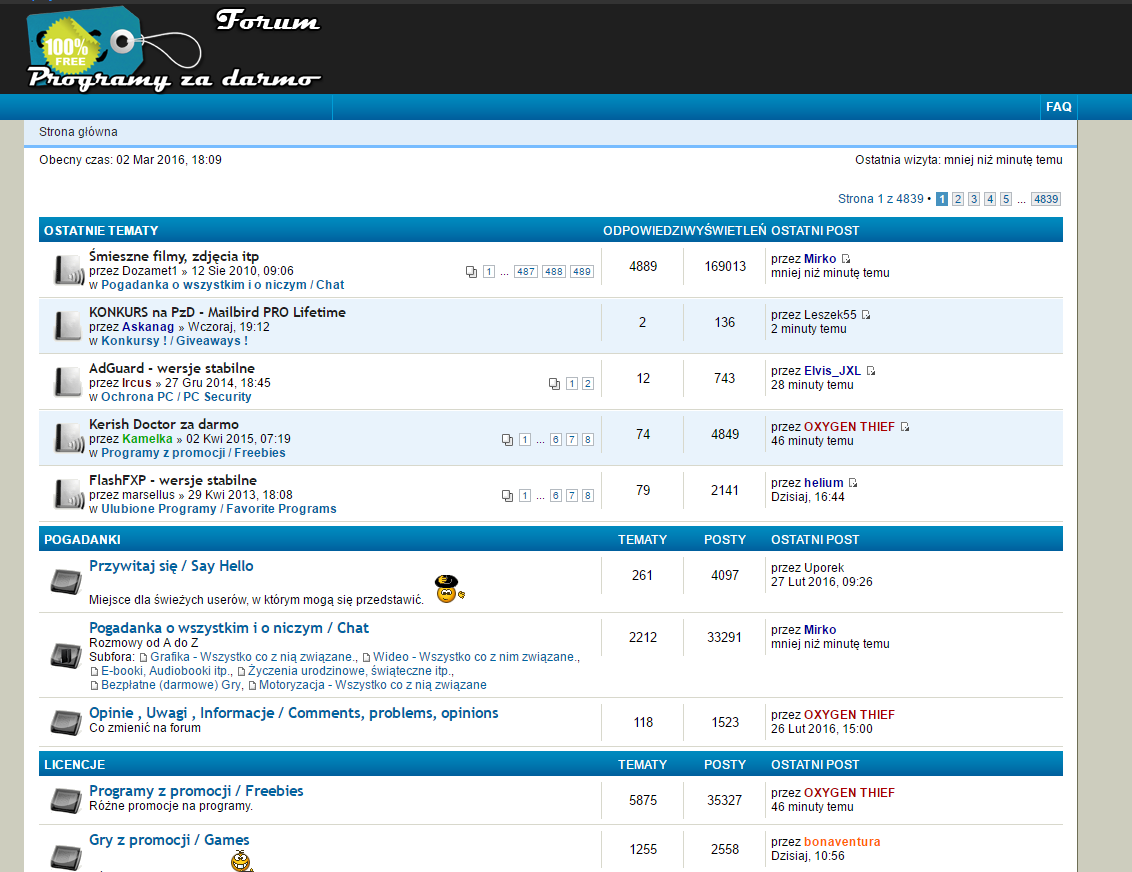This screenshot has width=1132, height=872.
Task: Click multipage icon in Kerish Doctor row
Action: (507, 440)
